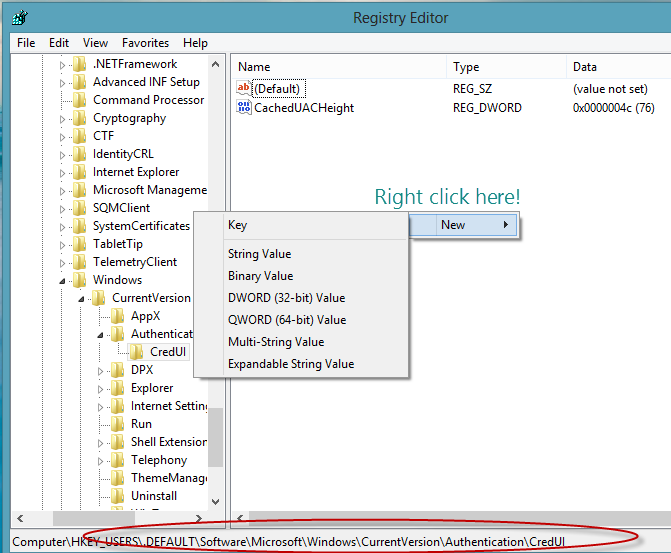Choose Key from the New submenu
Viewport: 671px width, 553px height.
coord(302,225)
